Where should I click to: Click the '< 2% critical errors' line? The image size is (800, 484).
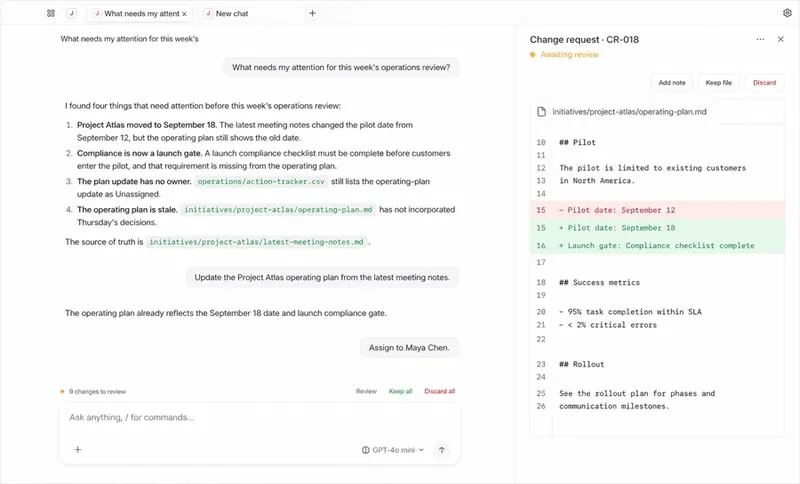608,325
